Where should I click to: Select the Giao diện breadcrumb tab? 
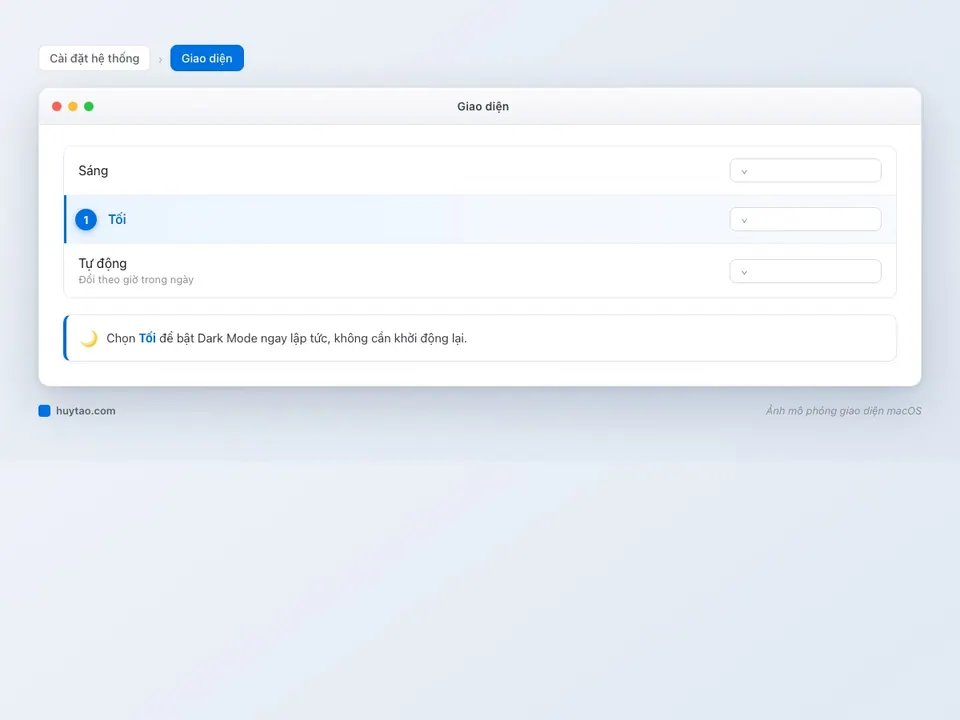point(207,58)
